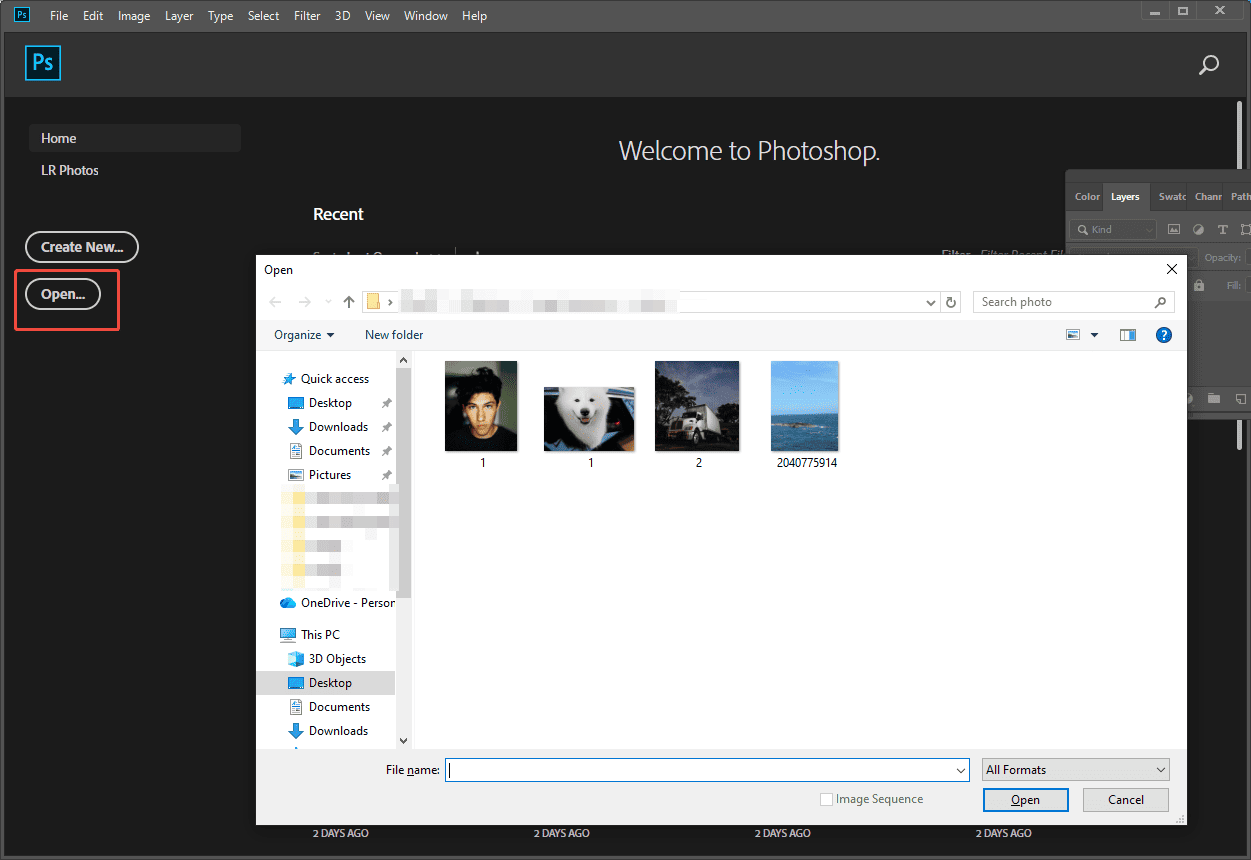Open the Filter menu
The height and width of the screenshot is (860, 1251).
(x=306, y=15)
